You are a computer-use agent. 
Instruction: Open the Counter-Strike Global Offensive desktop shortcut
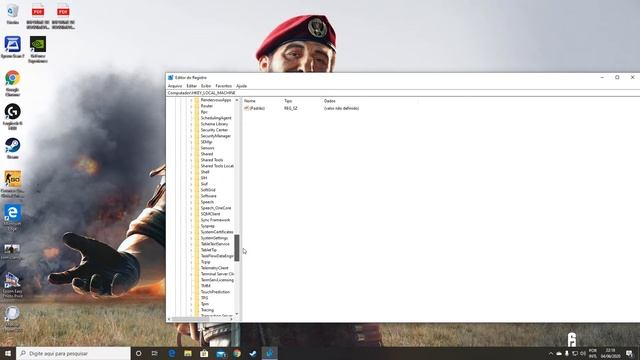click(x=13, y=184)
